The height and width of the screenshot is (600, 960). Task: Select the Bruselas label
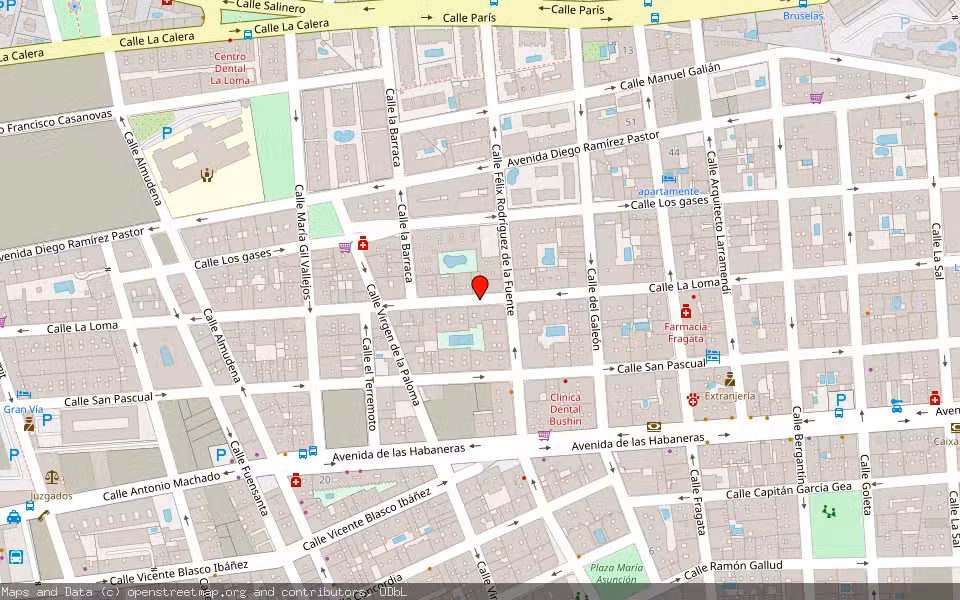tap(803, 15)
